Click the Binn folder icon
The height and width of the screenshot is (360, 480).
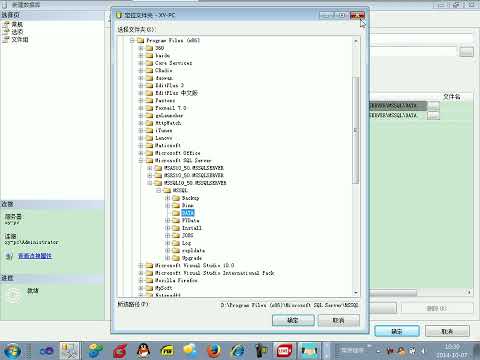pos(176,205)
